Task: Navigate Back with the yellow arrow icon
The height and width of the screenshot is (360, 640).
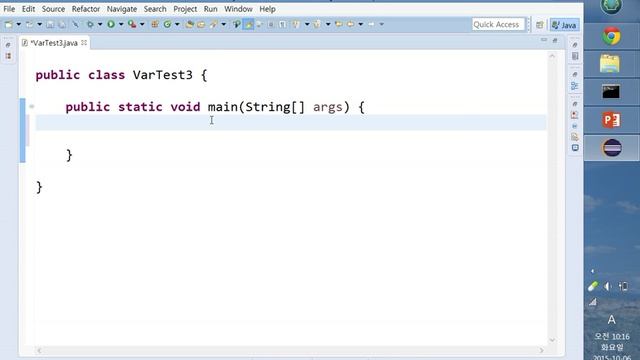Action: tap(350, 24)
